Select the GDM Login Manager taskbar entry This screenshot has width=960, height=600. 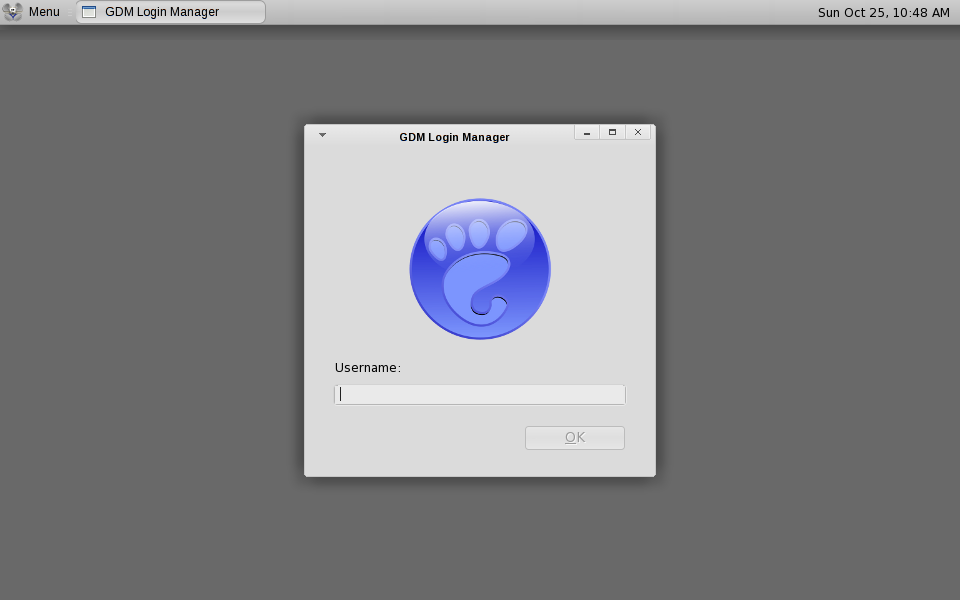(x=171, y=12)
